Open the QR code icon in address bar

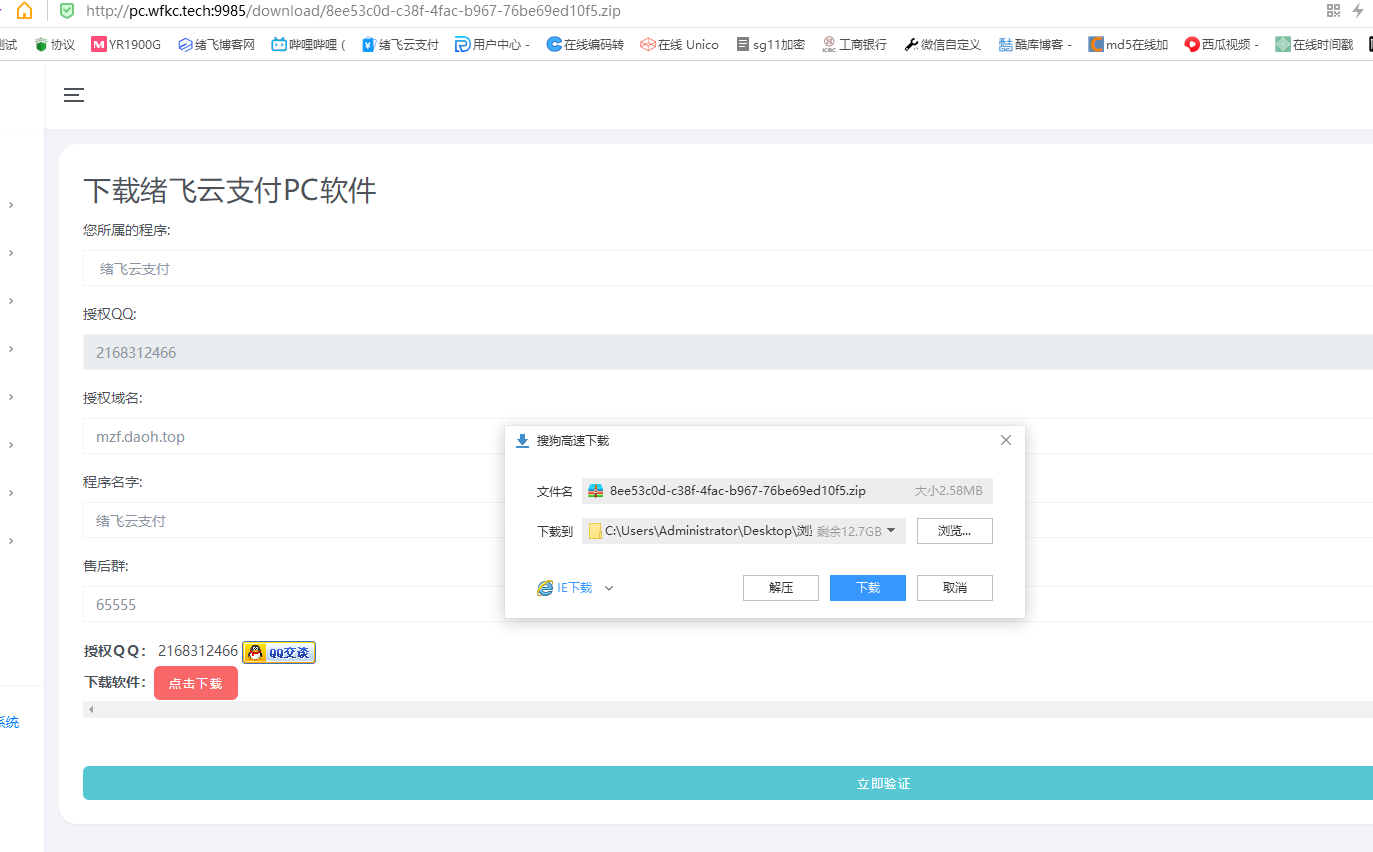1333,11
